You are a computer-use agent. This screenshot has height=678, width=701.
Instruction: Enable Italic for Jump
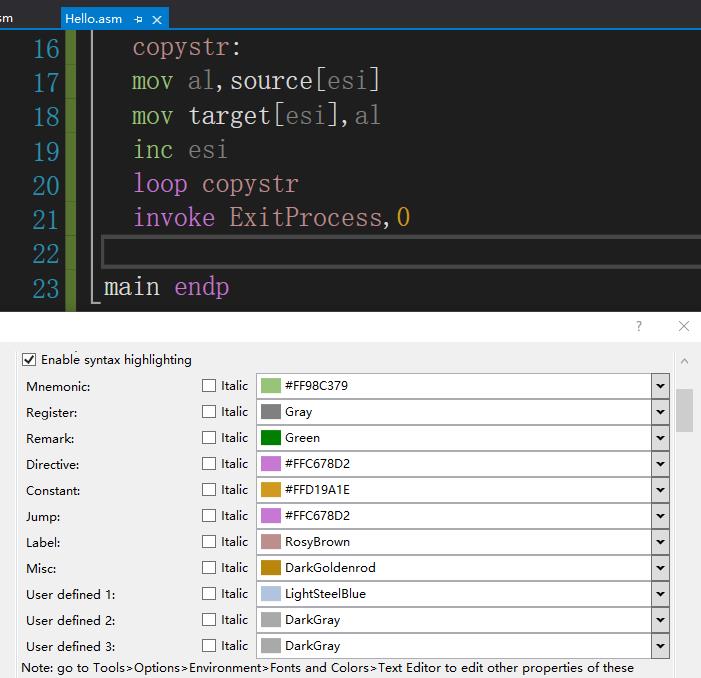[209, 515]
